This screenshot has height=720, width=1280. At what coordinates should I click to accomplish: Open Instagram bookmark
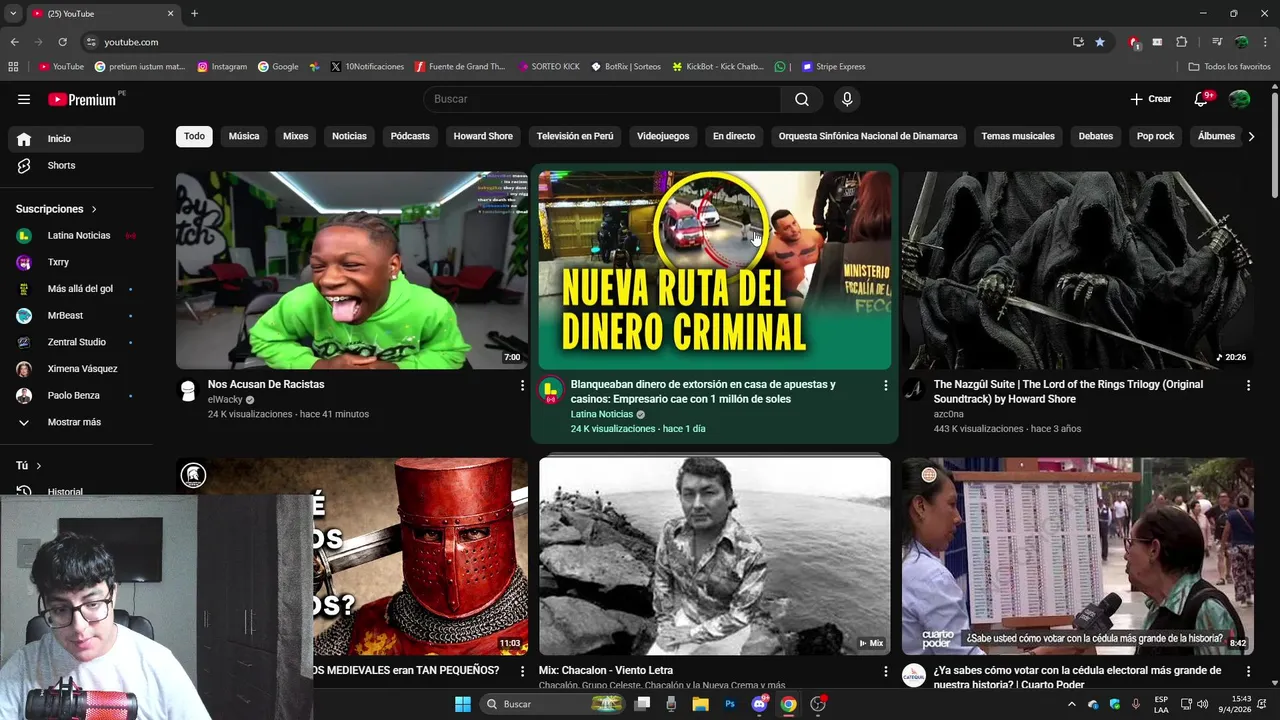tap(222, 67)
